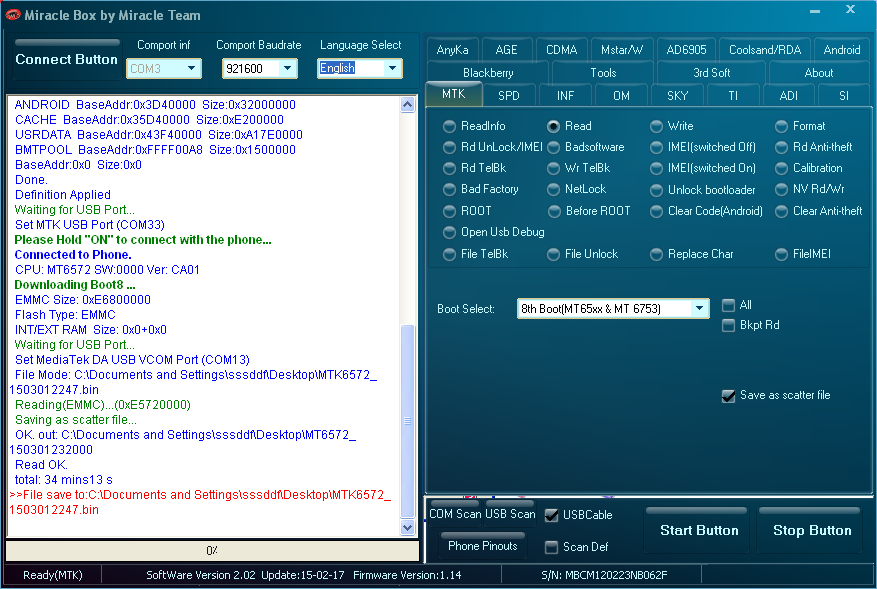877x589 pixels.
Task: Click the Start Button
Action: [x=699, y=530]
